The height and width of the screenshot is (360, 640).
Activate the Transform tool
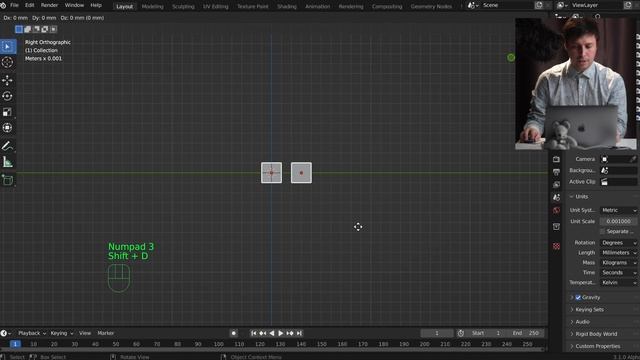point(7,128)
